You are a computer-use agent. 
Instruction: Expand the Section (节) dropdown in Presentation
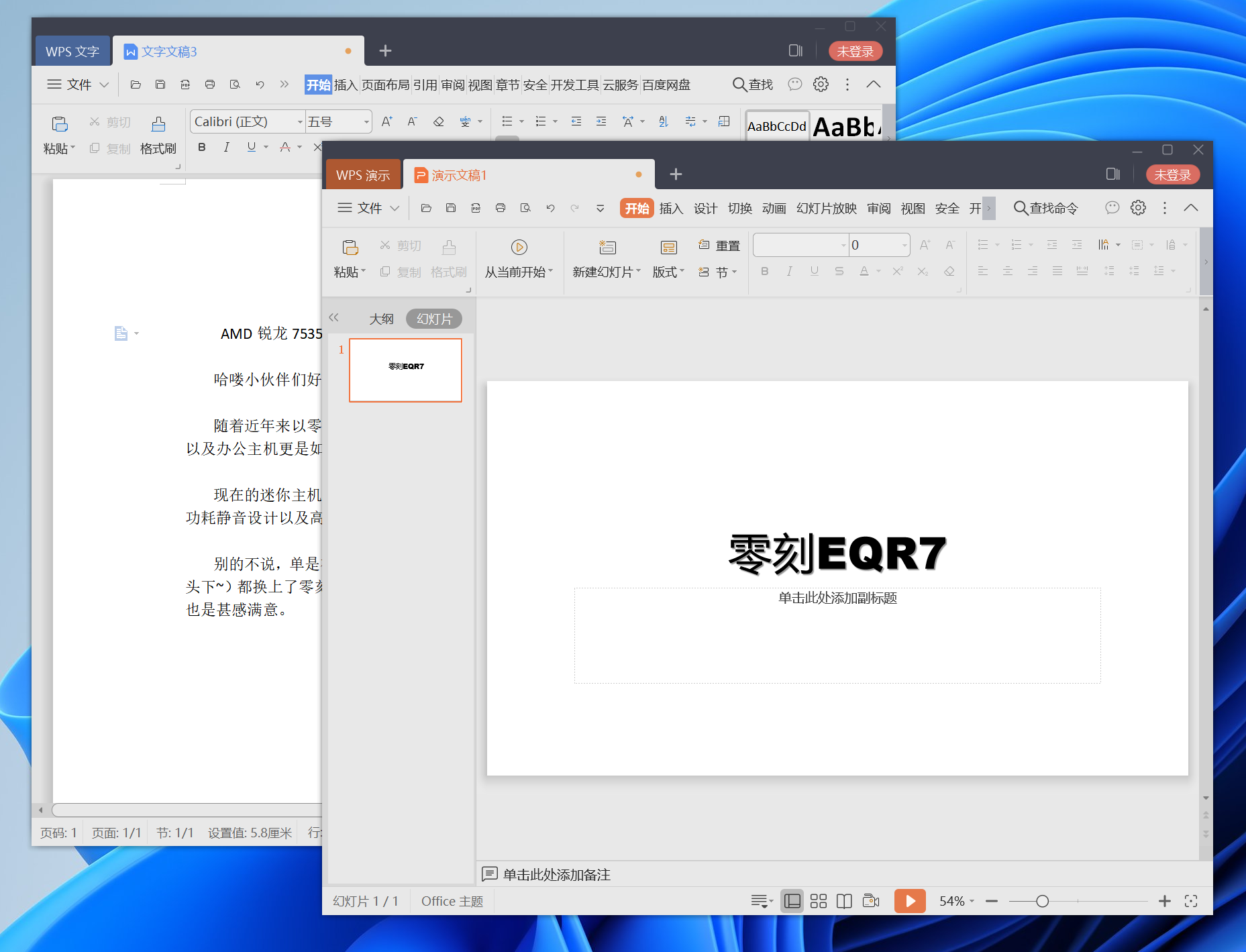(x=735, y=272)
